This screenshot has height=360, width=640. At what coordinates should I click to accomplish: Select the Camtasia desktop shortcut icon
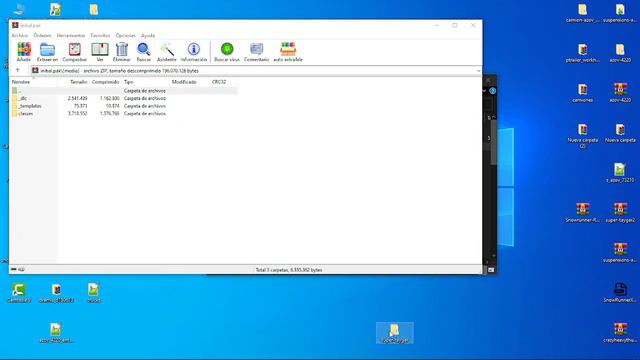pos(19,293)
